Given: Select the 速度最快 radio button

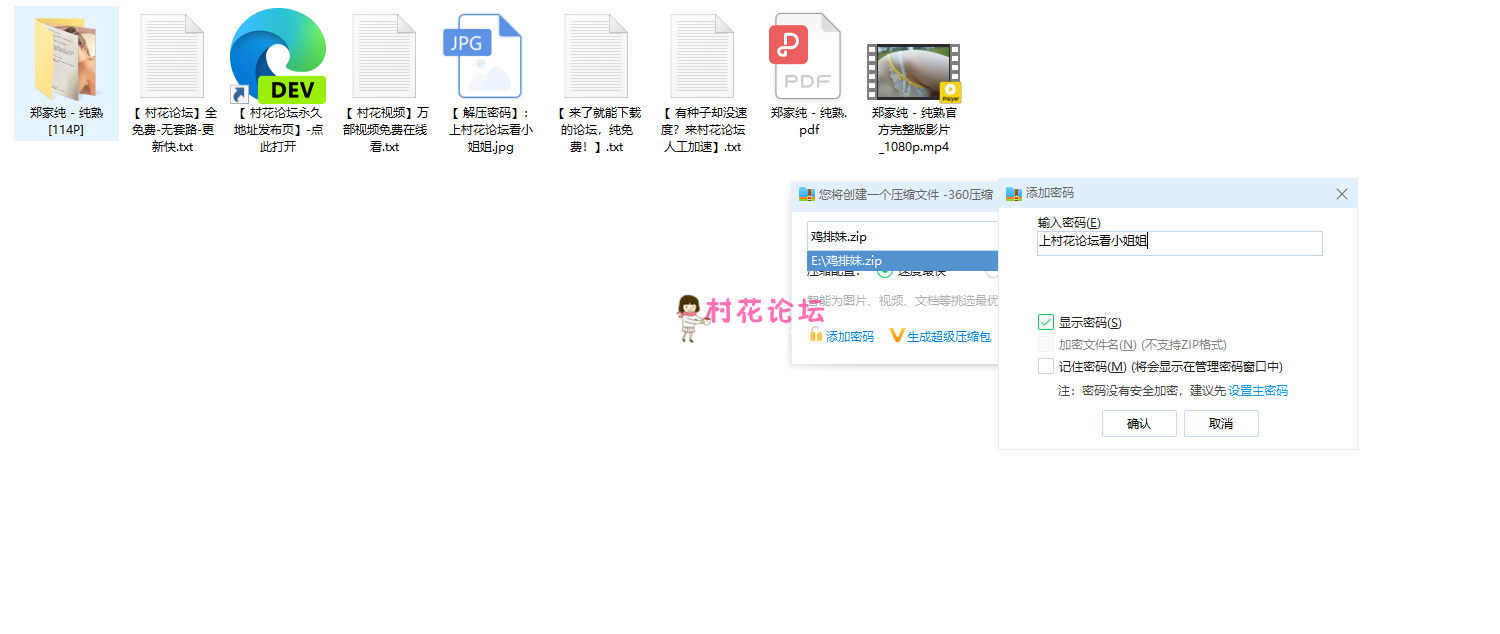Looking at the screenshot, I should (x=884, y=272).
